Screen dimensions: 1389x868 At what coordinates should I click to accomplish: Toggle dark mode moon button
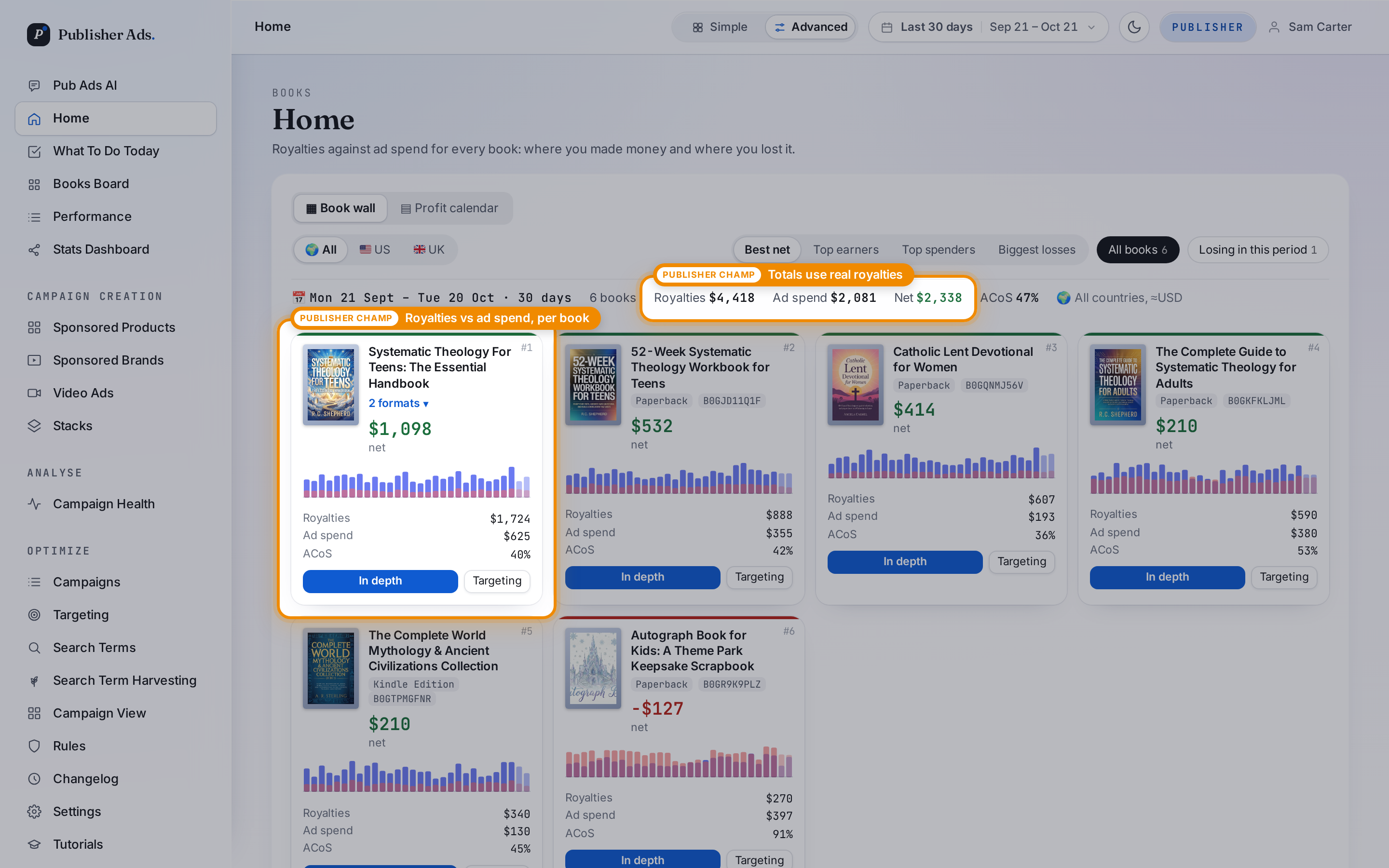click(1133, 27)
